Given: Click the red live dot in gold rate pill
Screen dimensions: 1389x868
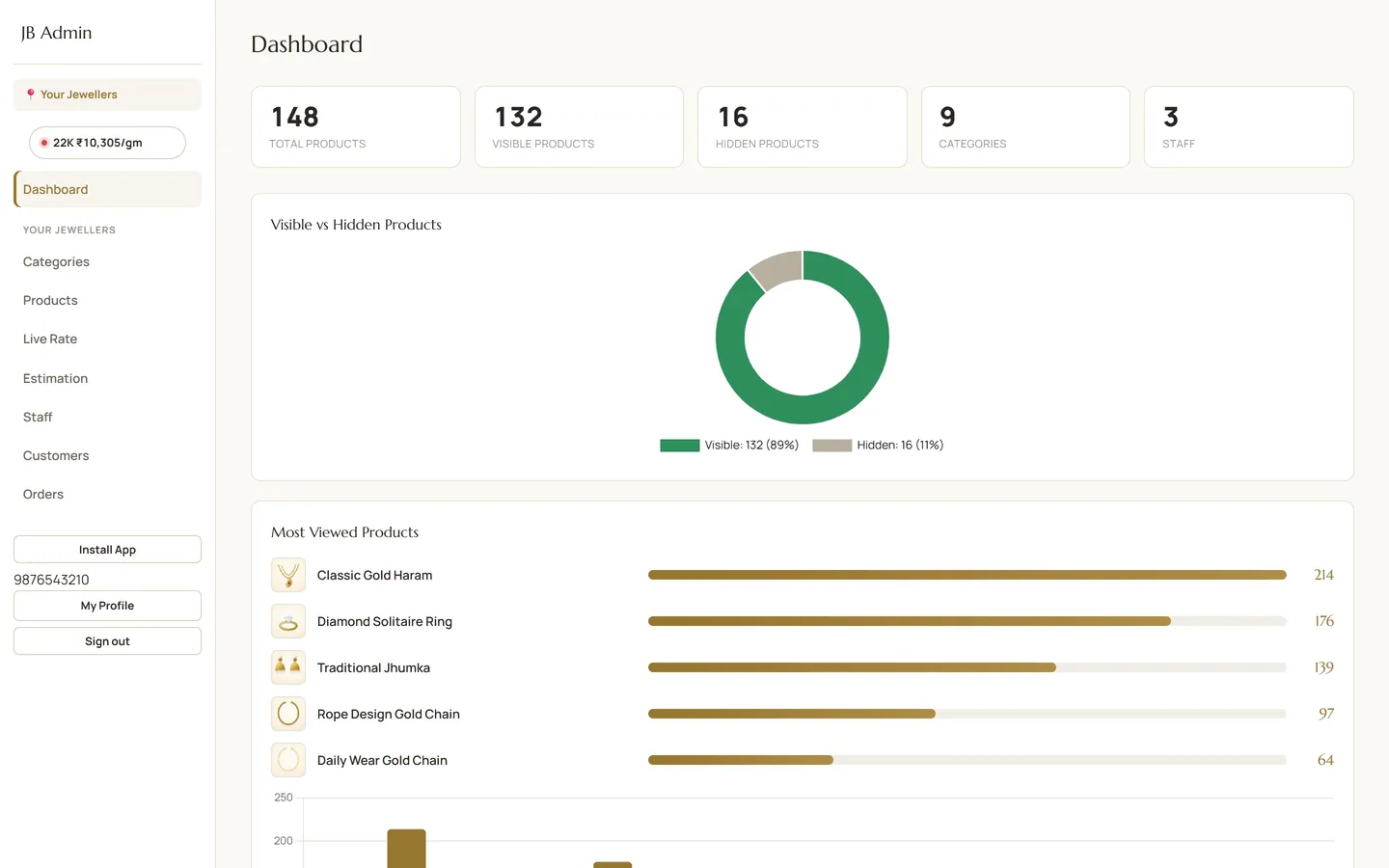Looking at the screenshot, I should (44, 143).
